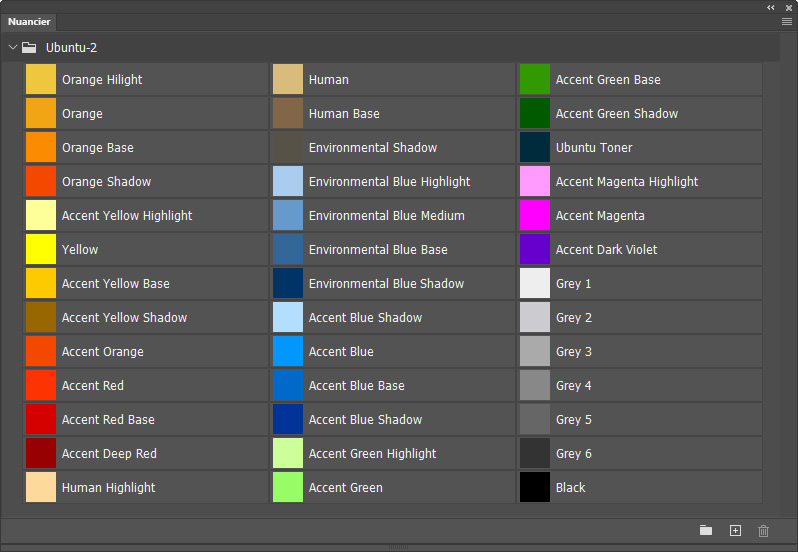This screenshot has height=552, width=798.
Task: Close the Nuancier panel
Action: (x=789, y=8)
